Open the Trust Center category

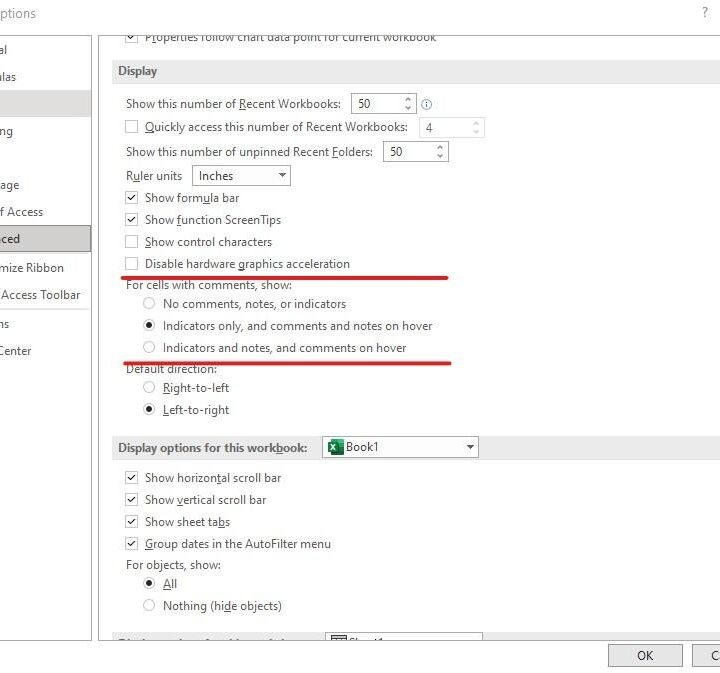tap(45, 351)
